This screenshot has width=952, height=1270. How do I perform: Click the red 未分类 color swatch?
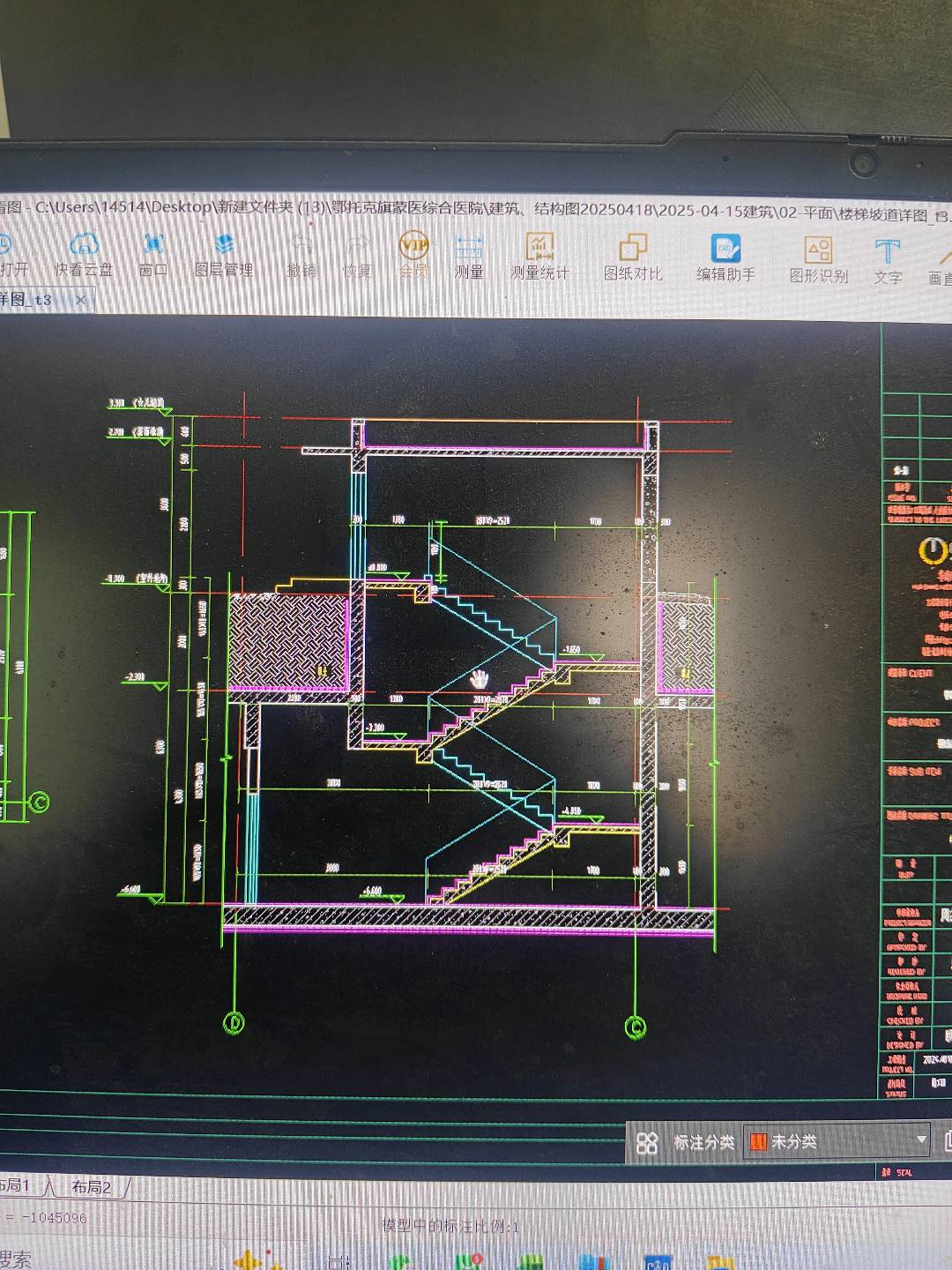point(758,1142)
